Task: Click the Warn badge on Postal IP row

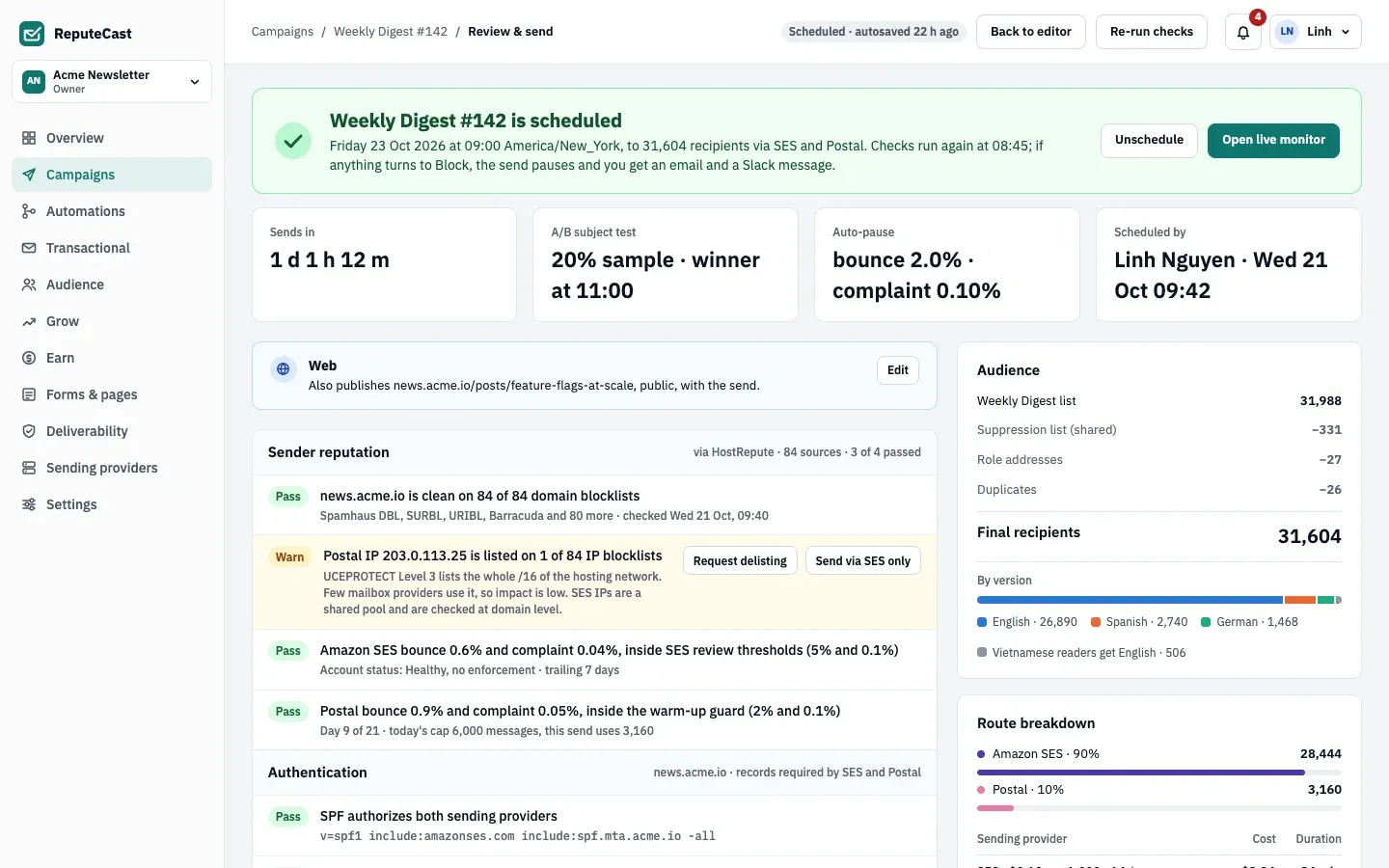Action: coord(289,557)
